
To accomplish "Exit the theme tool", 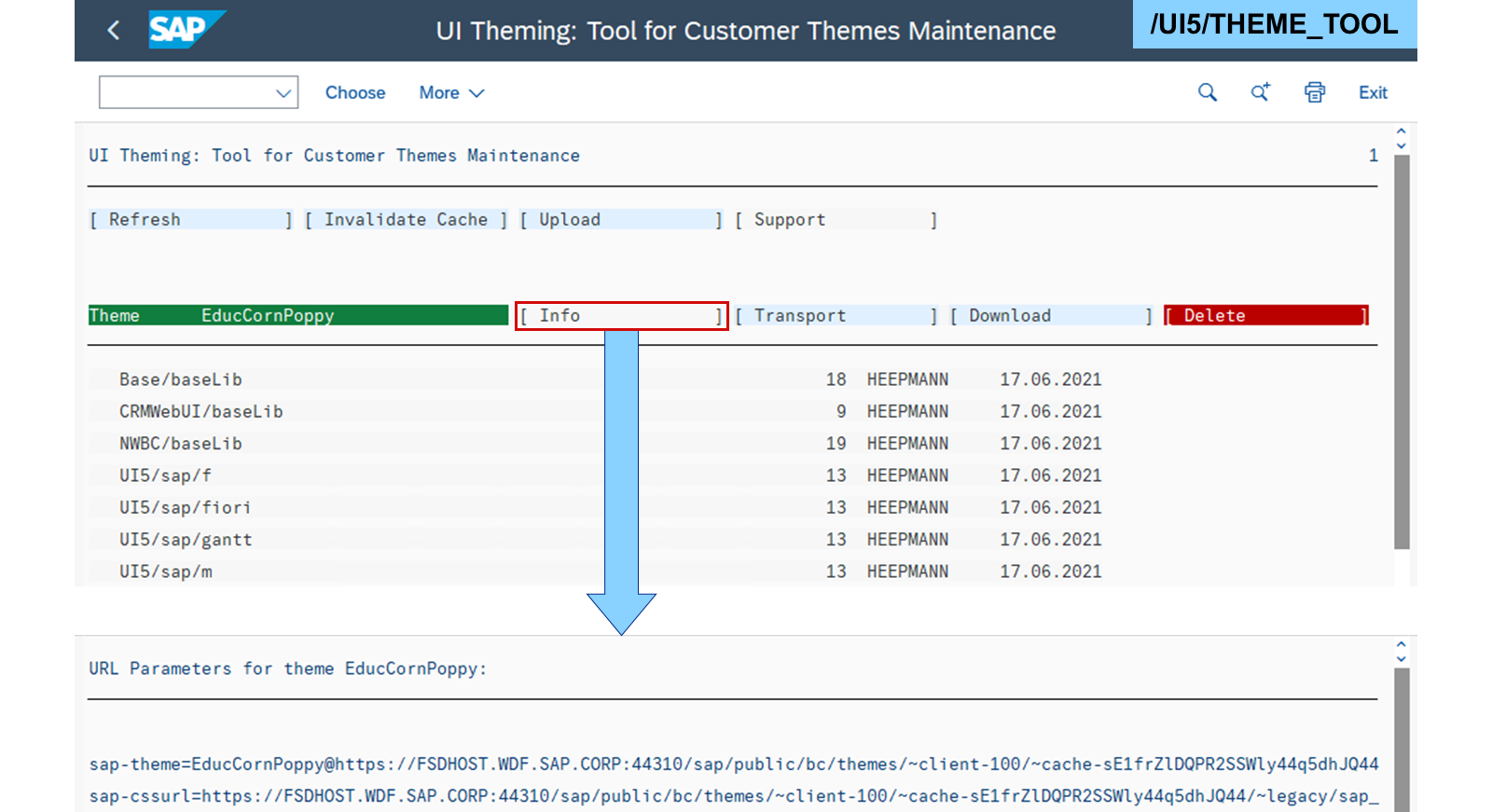I will [1373, 92].
